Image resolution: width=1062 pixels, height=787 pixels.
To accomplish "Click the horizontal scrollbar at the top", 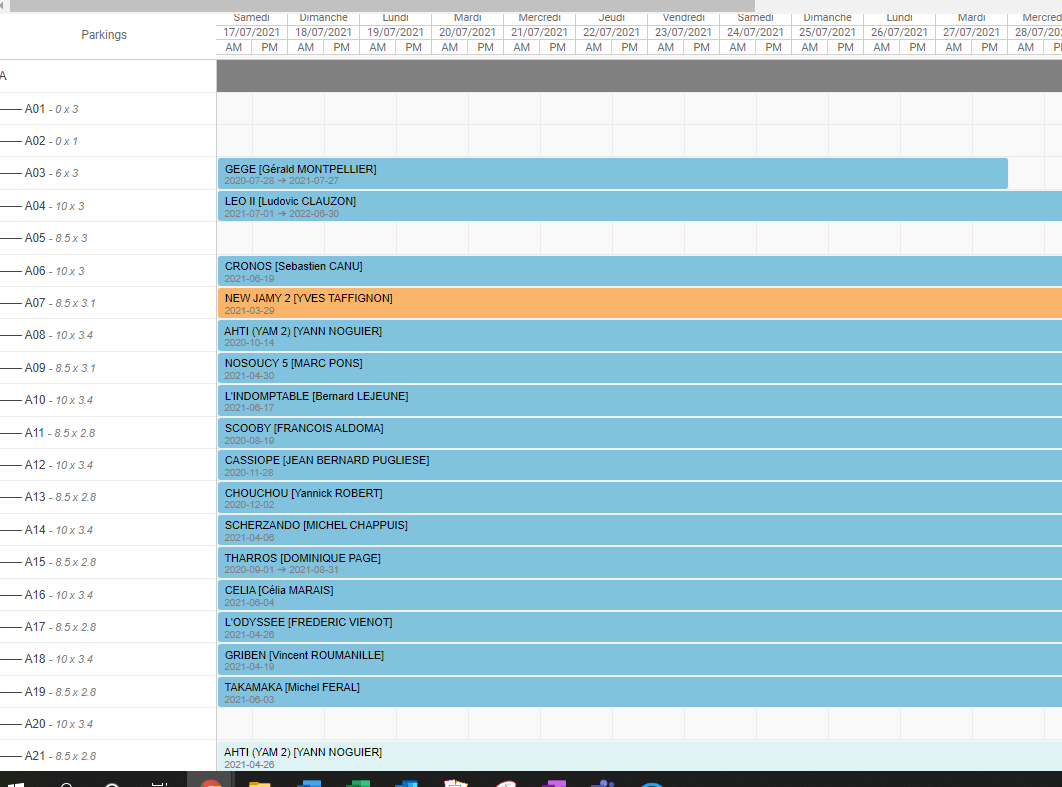I will point(382,5).
